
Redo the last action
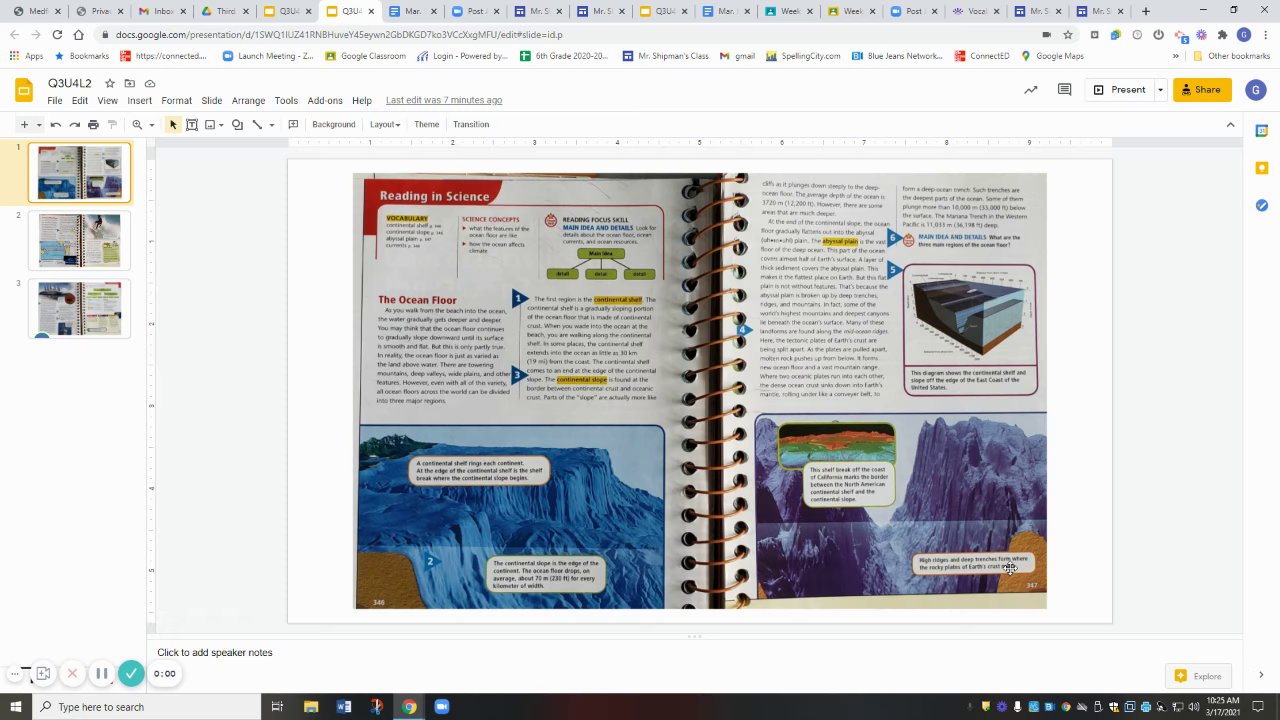tap(74, 125)
